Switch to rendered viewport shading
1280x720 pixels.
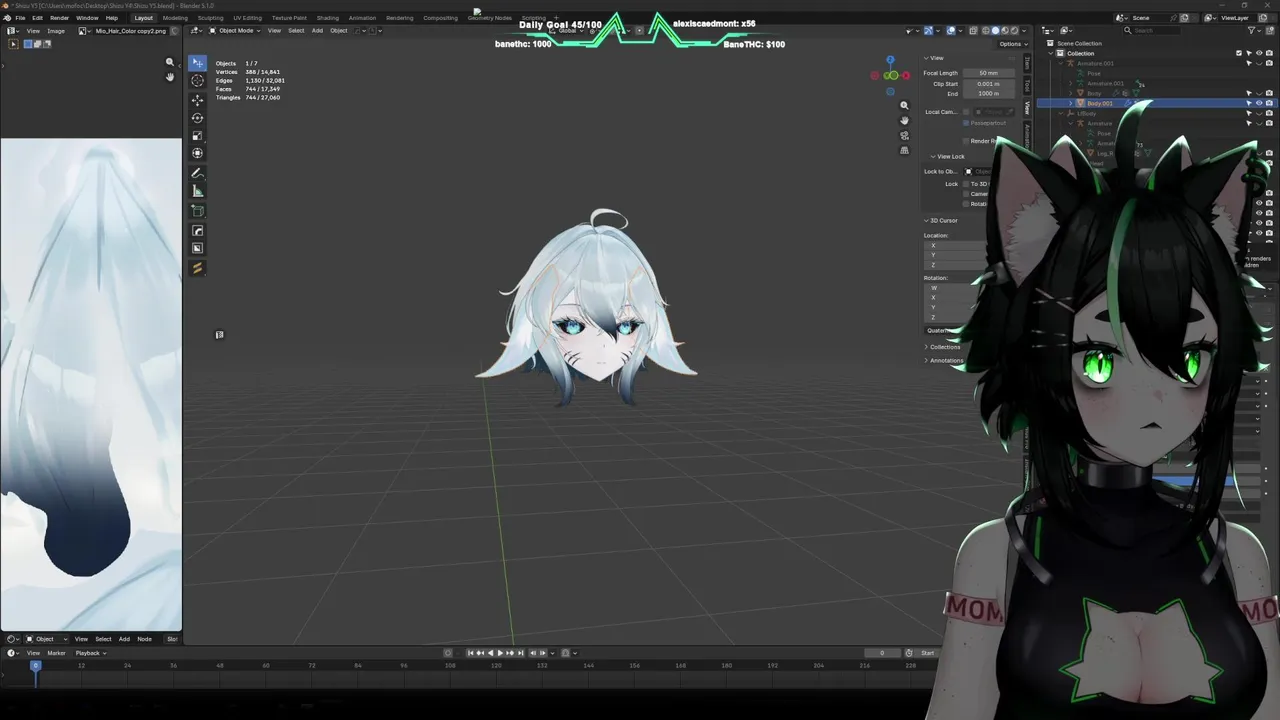pyautogui.click(x=1014, y=31)
